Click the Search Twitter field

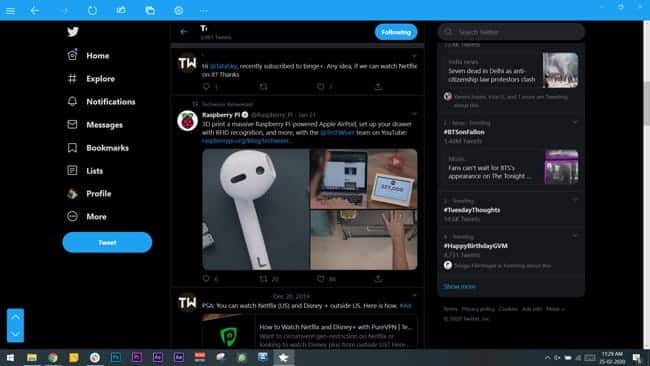click(511, 32)
